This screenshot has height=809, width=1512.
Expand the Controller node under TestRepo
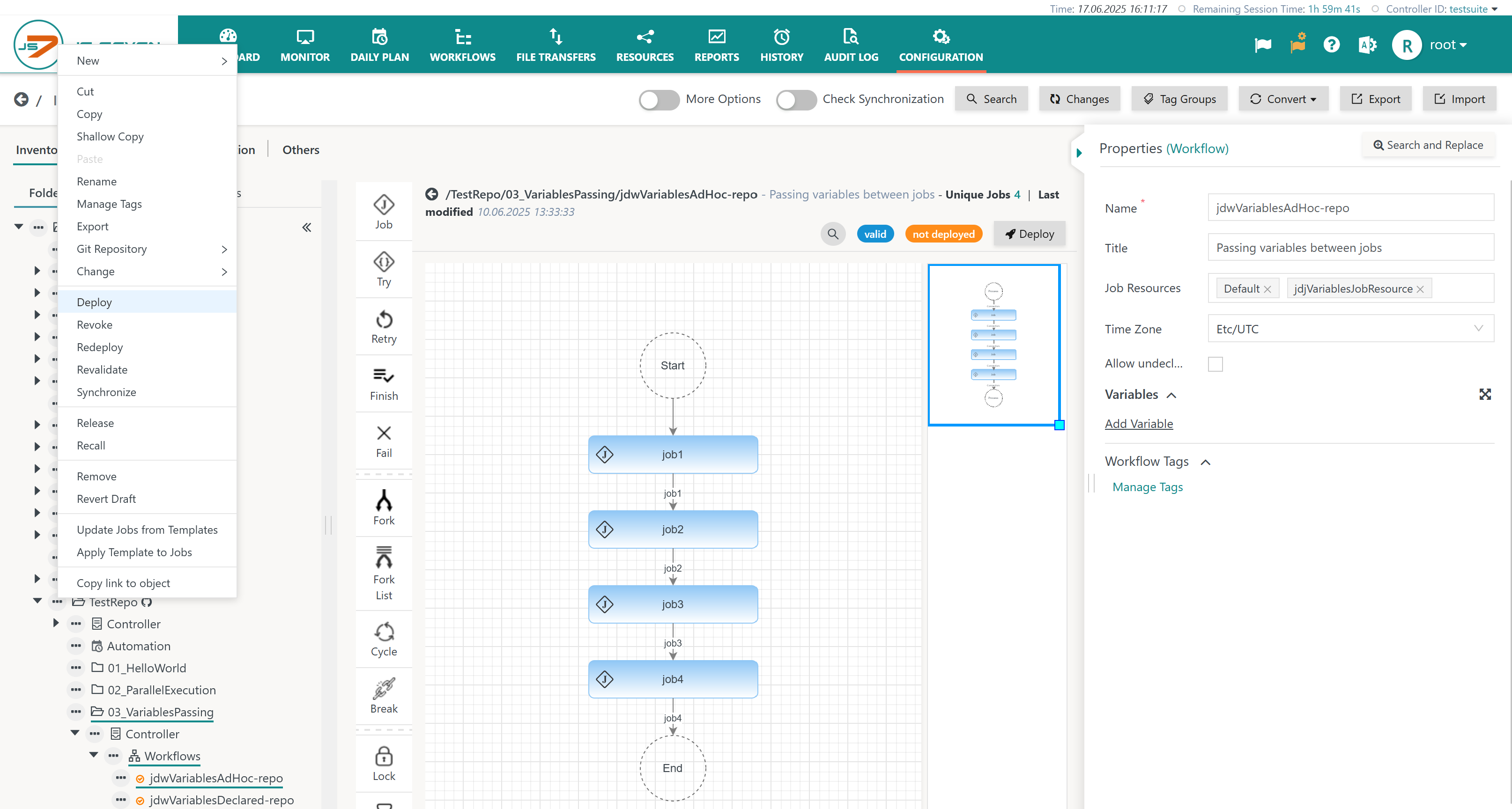click(56, 623)
